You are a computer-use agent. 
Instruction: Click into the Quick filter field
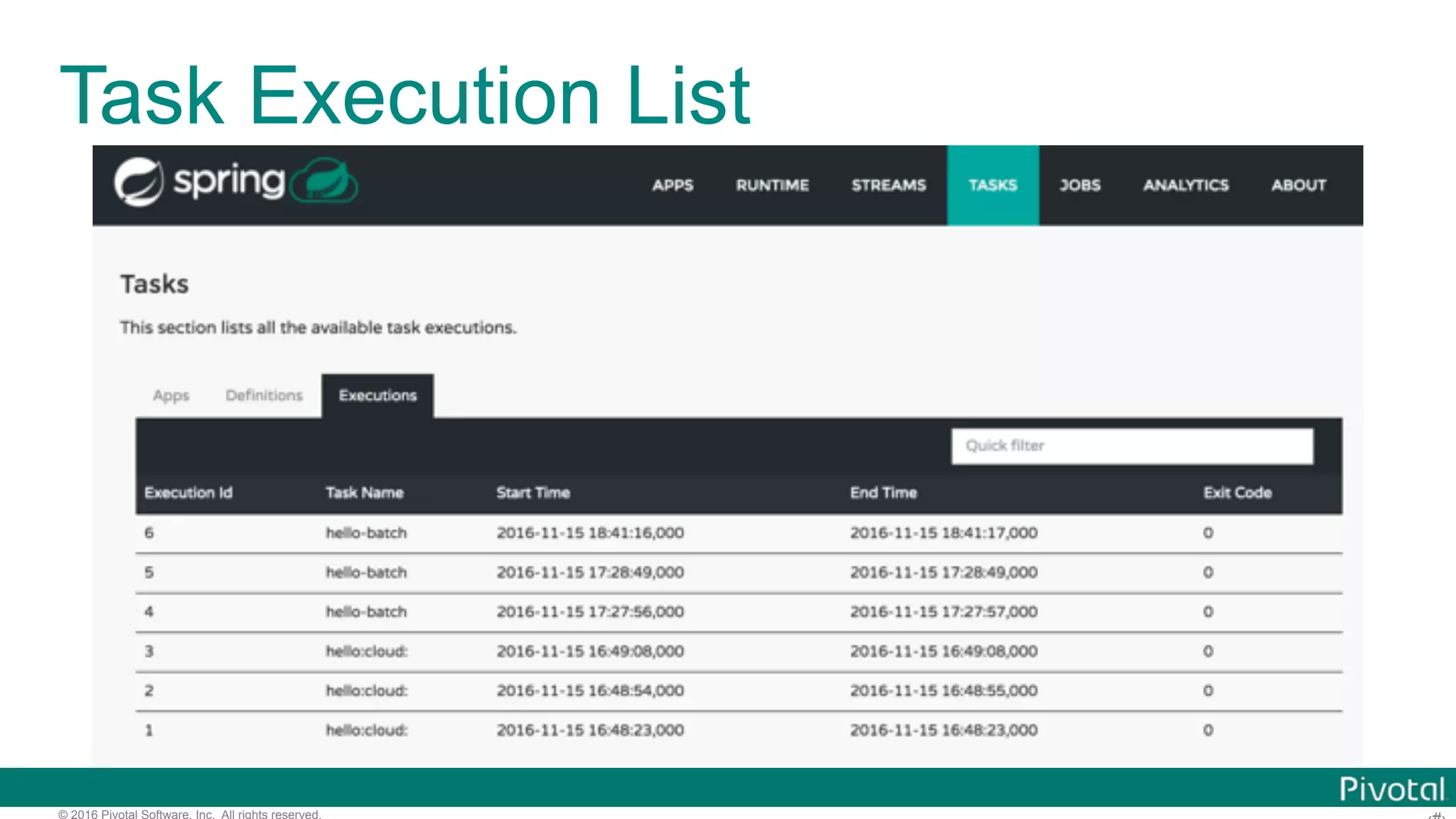point(1132,446)
